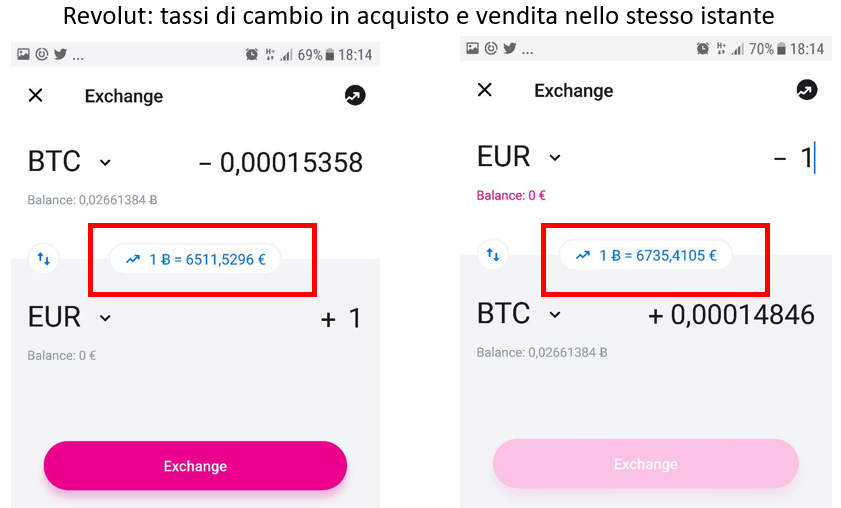Open the rate chart icon on the left Exchange header
This screenshot has width=841, height=508.
pos(355,95)
